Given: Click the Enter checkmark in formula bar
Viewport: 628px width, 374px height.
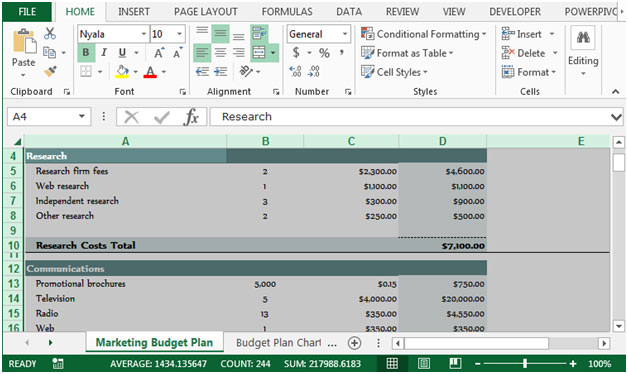Looking at the screenshot, I should [161, 117].
